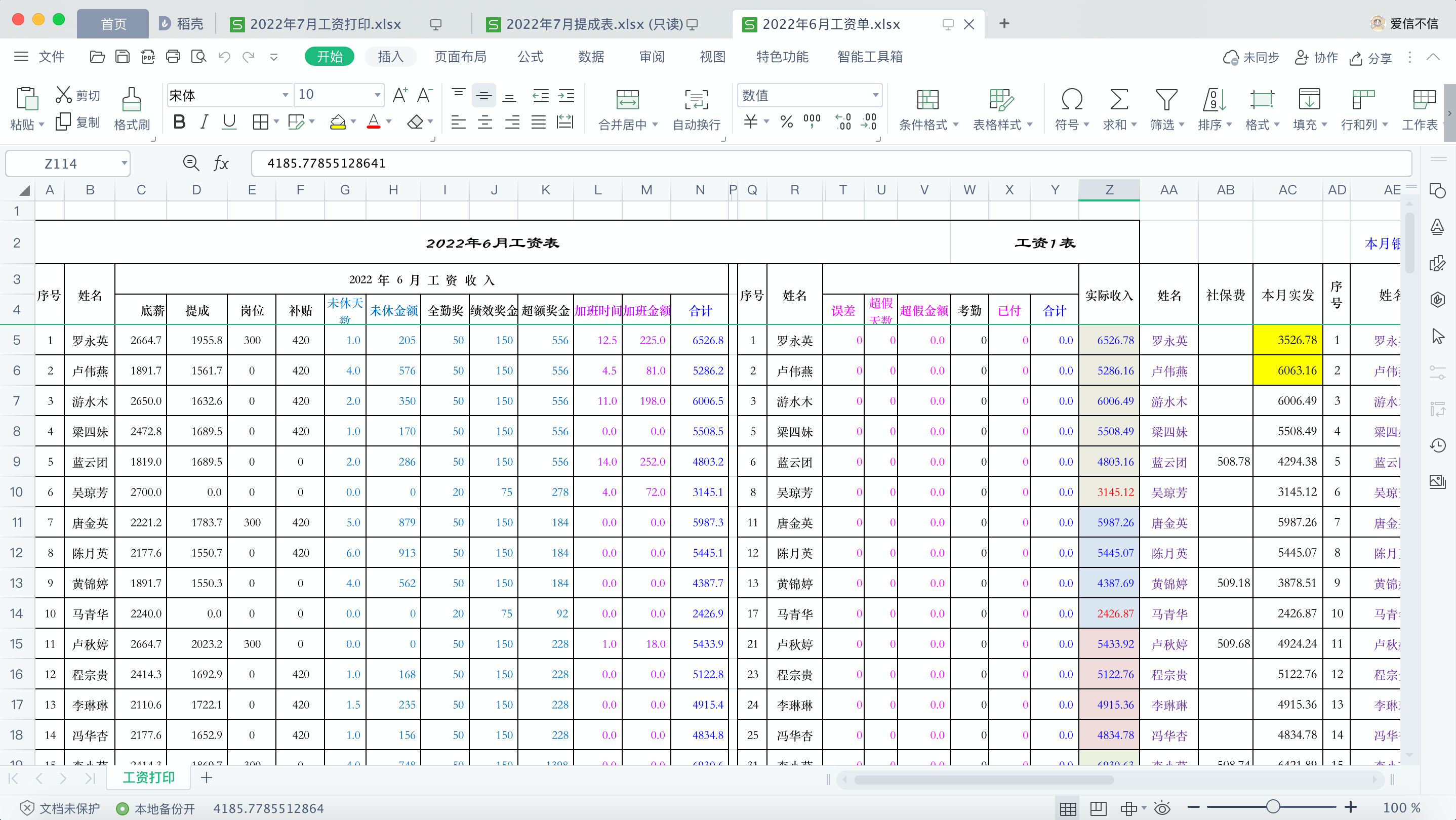Open the 公式 ribbon tab
This screenshot has width=1456, height=820.
pyautogui.click(x=530, y=57)
